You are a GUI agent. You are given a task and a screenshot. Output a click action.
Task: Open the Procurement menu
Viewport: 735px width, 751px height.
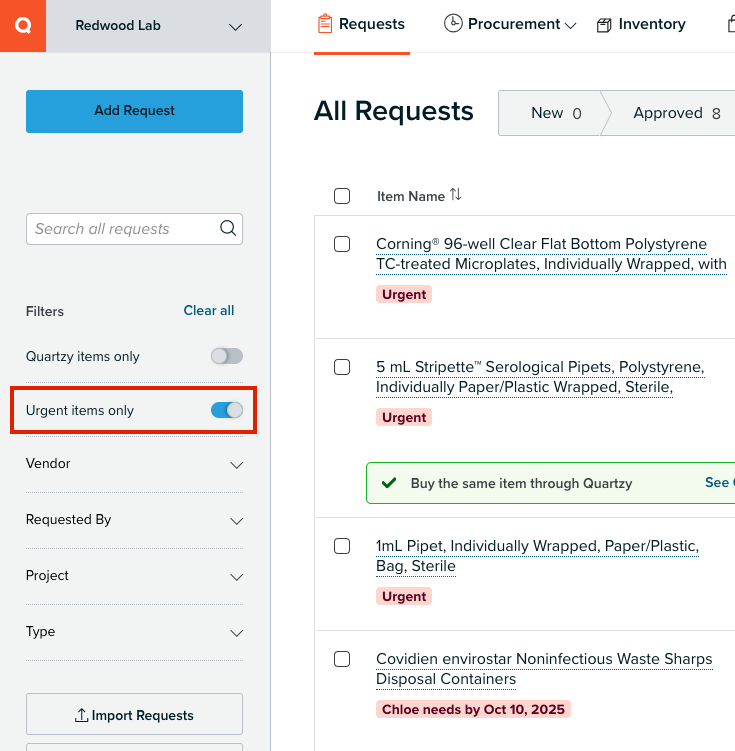(x=510, y=24)
